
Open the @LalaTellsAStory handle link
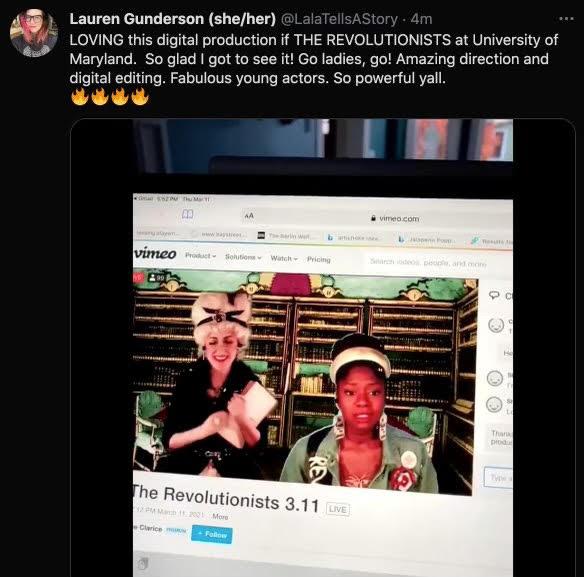tap(339, 19)
